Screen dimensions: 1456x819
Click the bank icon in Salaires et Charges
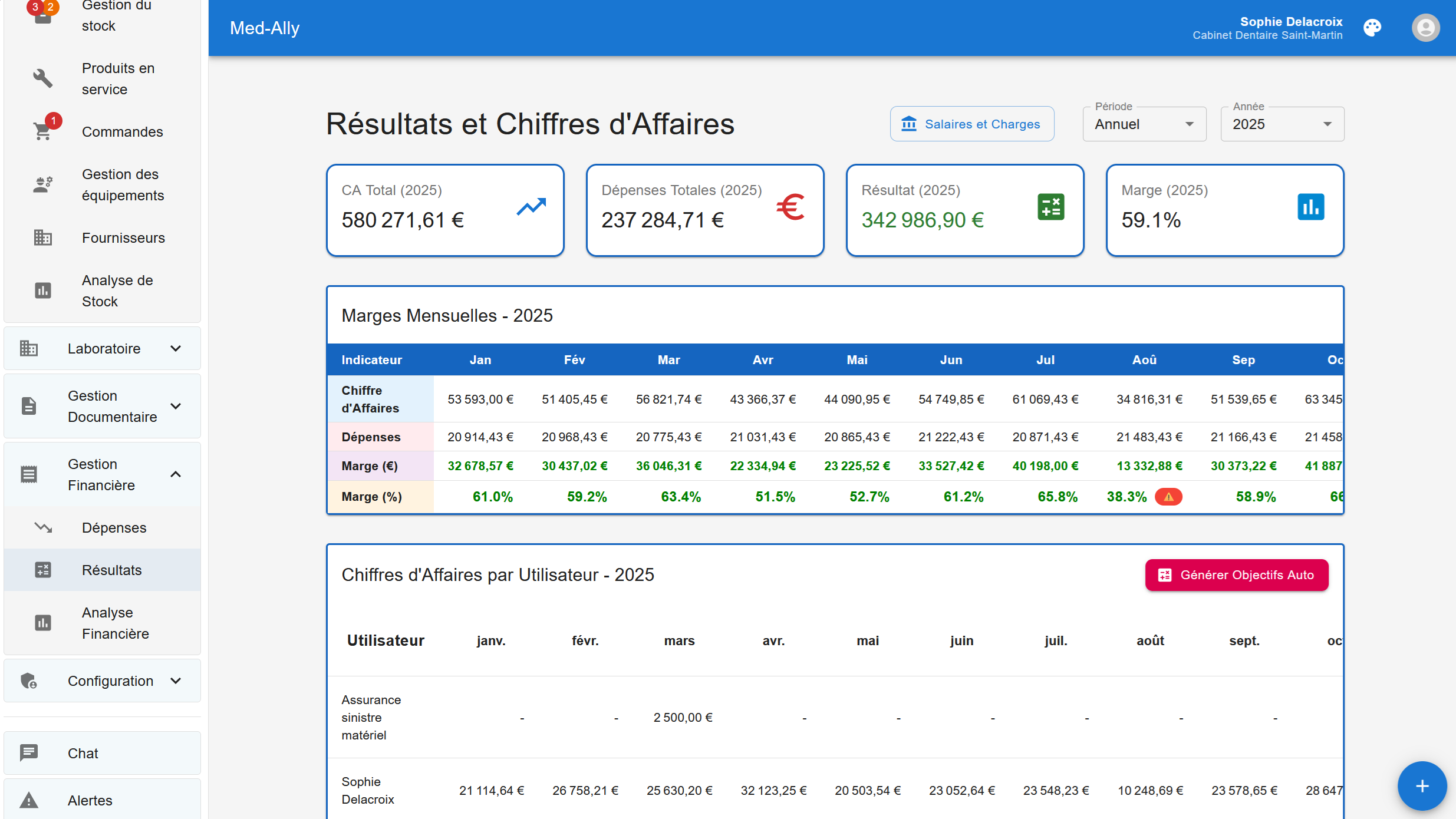coord(909,124)
